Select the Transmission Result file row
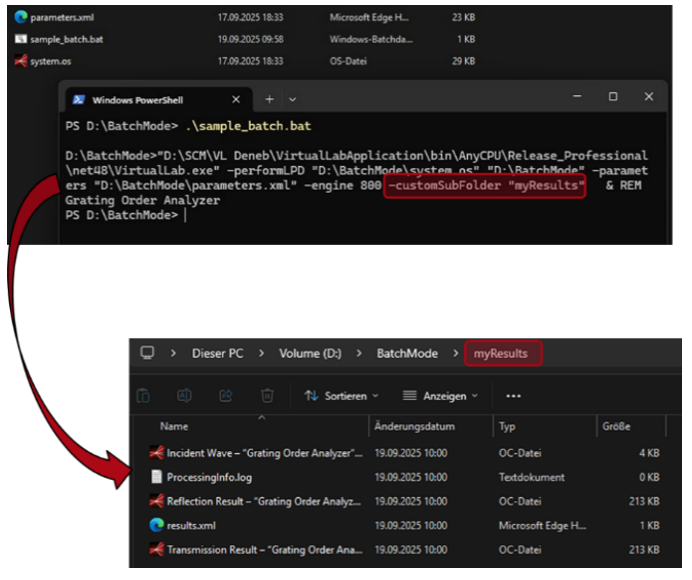 (x=264, y=550)
